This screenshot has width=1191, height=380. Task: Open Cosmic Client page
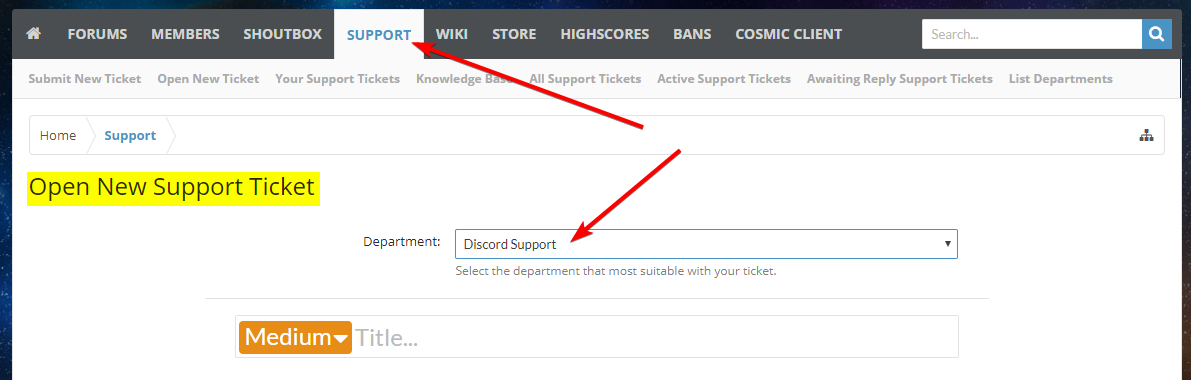788,34
